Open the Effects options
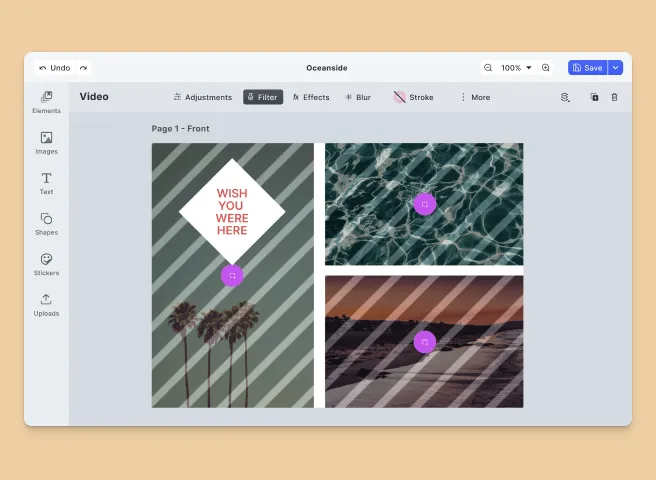This screenshot has height=480, width=656. 311,97
